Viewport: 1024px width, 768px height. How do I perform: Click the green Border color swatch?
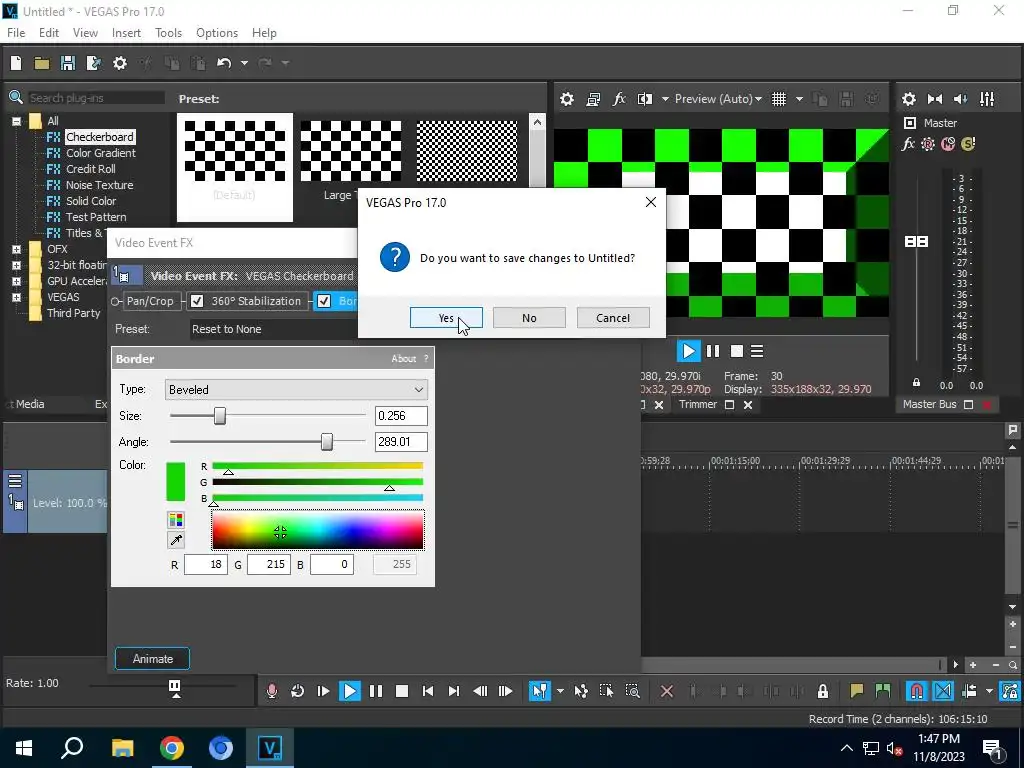(176, 482)
